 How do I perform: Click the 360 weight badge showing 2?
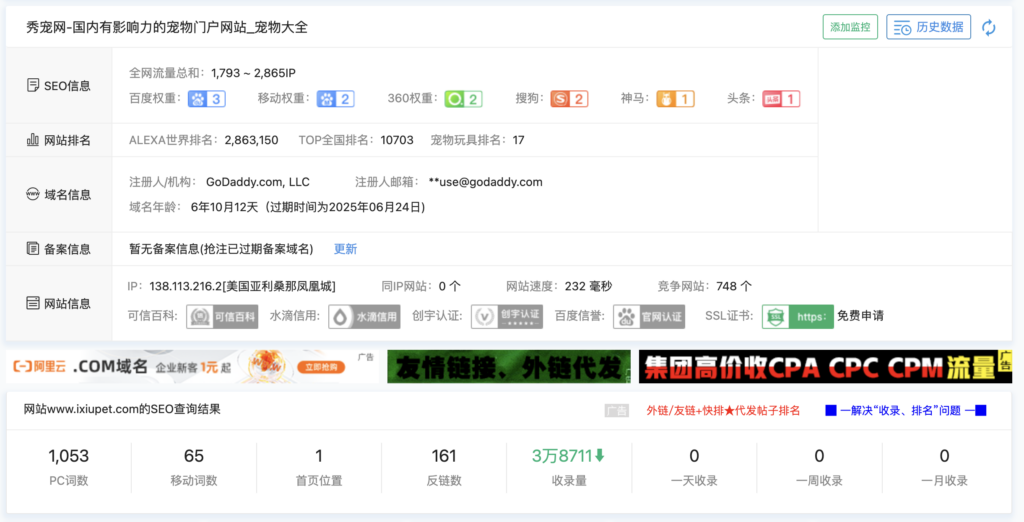coord(464,99)
